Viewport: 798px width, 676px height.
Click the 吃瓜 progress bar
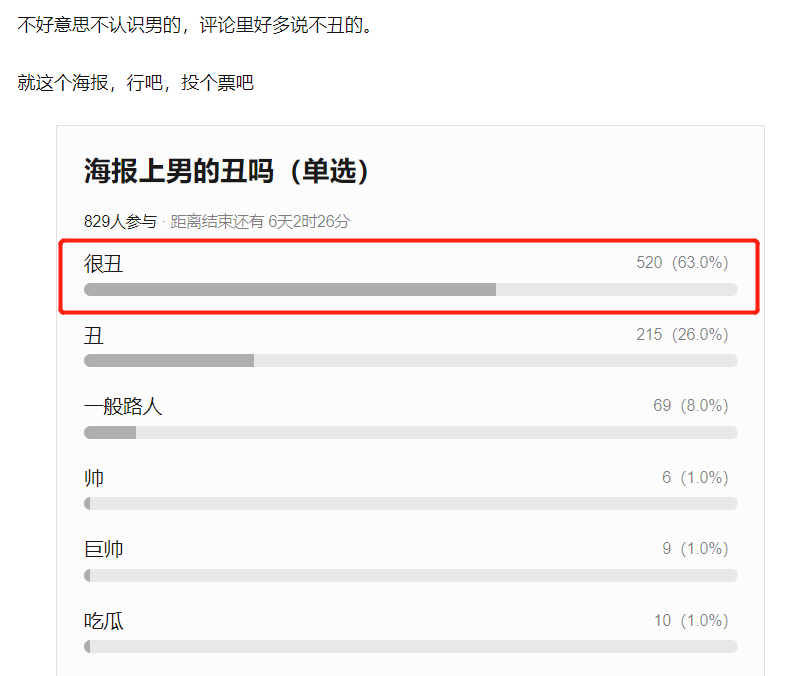[x=411, y=646]
